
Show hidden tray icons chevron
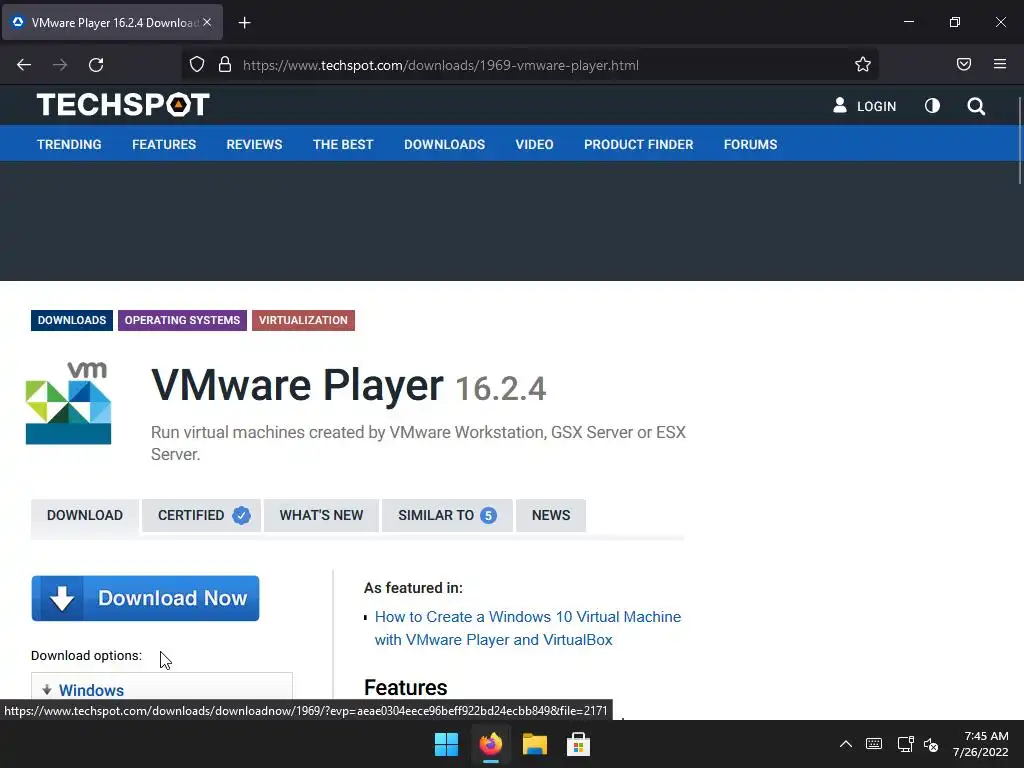pos(846,744)
